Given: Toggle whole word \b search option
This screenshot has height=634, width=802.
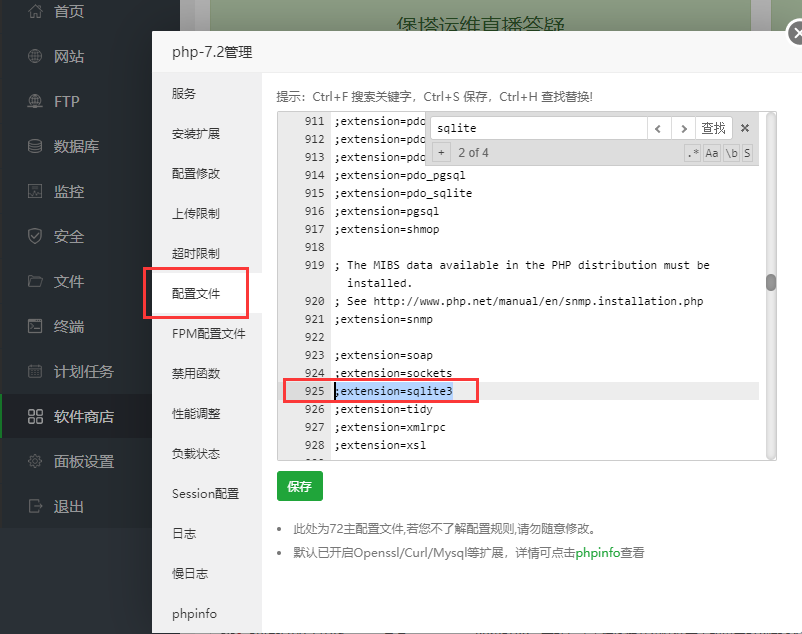Looking at the screenshot, I should coord(731,153).
